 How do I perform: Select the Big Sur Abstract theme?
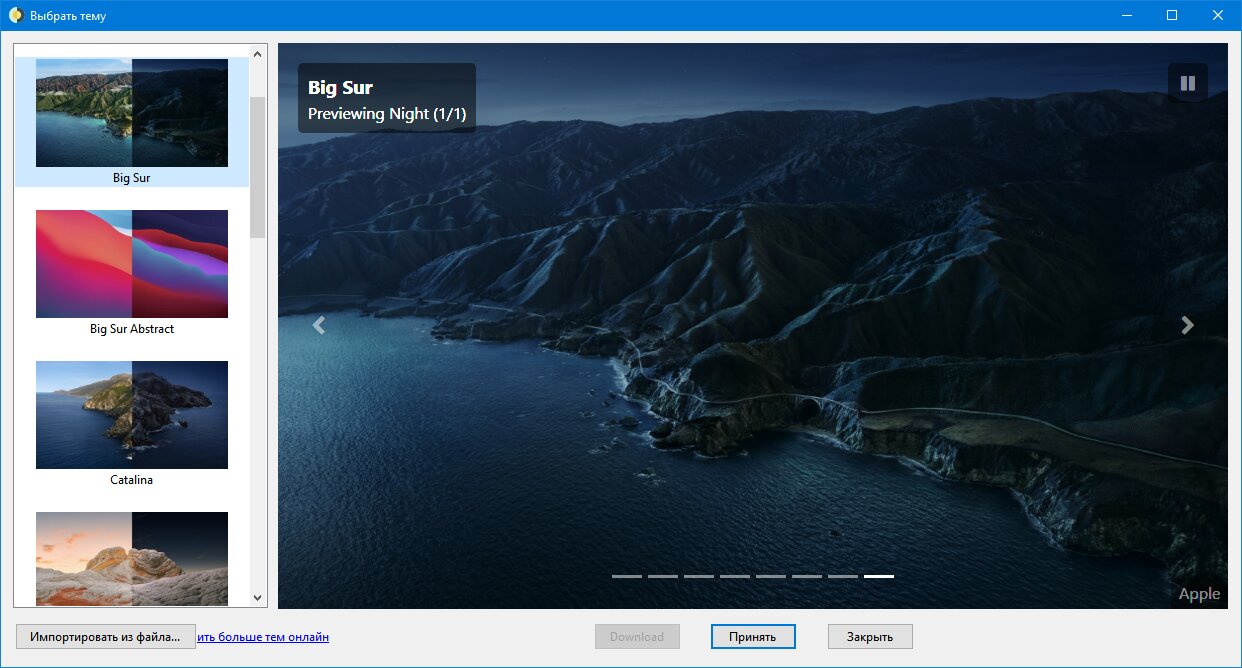tap(132, 264)
